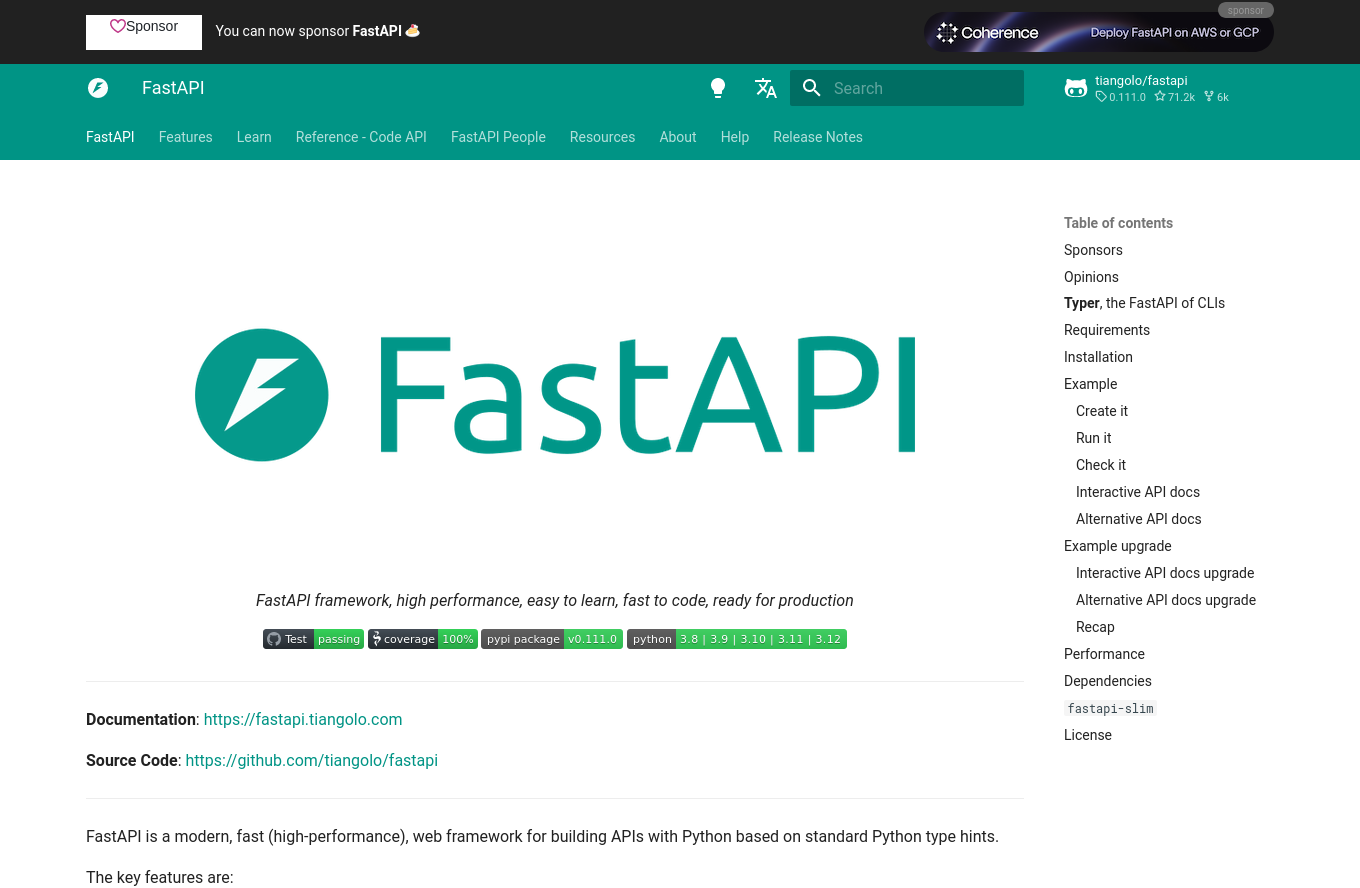Go to Example in table of contents

pyautogui.click(x=1090, y=384)
